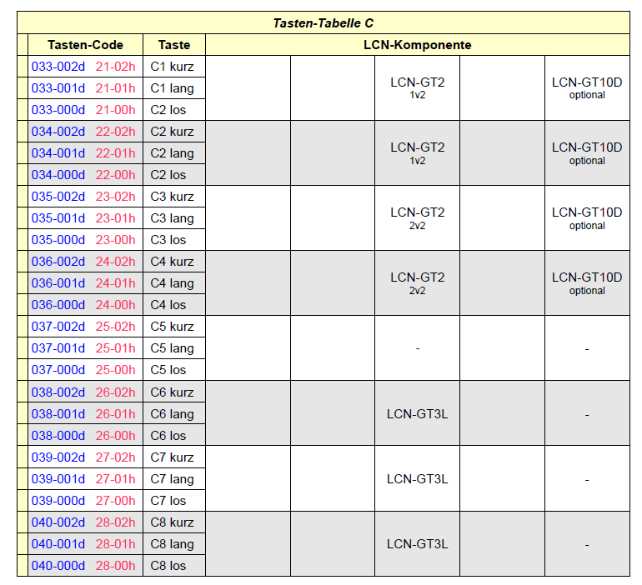Click the code 038-002d

(x=58, y=392)
